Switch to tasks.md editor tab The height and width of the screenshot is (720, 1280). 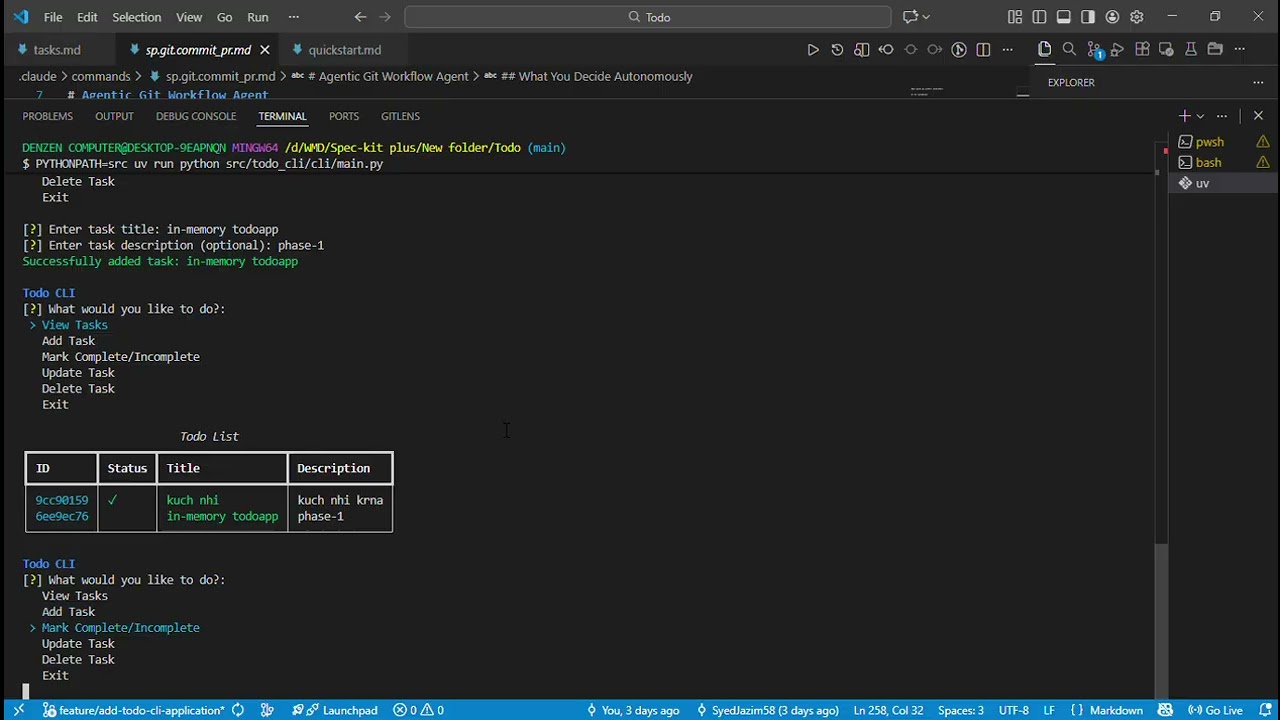57,50
